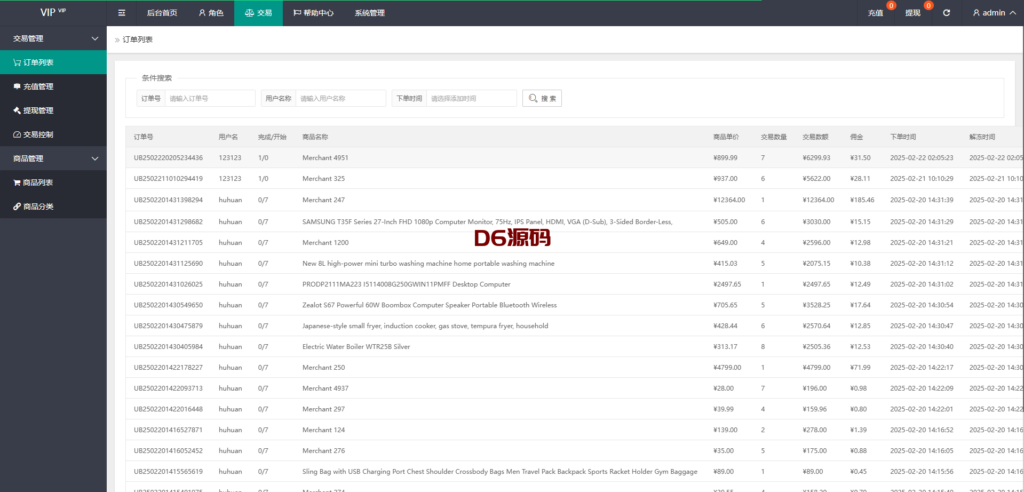Click order time 2025-02-20 14:22:09
Viewport: 1024px width, 492px height.
(922, 388)
